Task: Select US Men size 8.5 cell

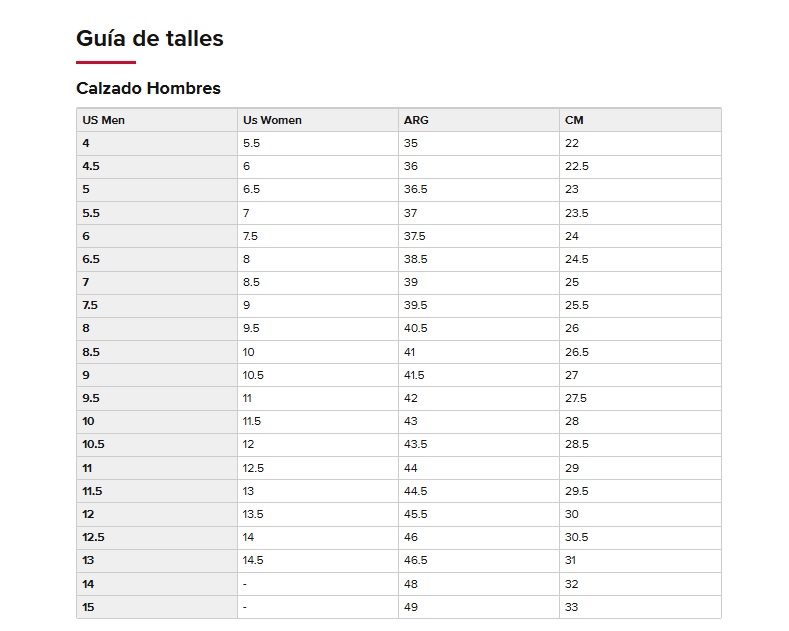Action: pos(91,352)
